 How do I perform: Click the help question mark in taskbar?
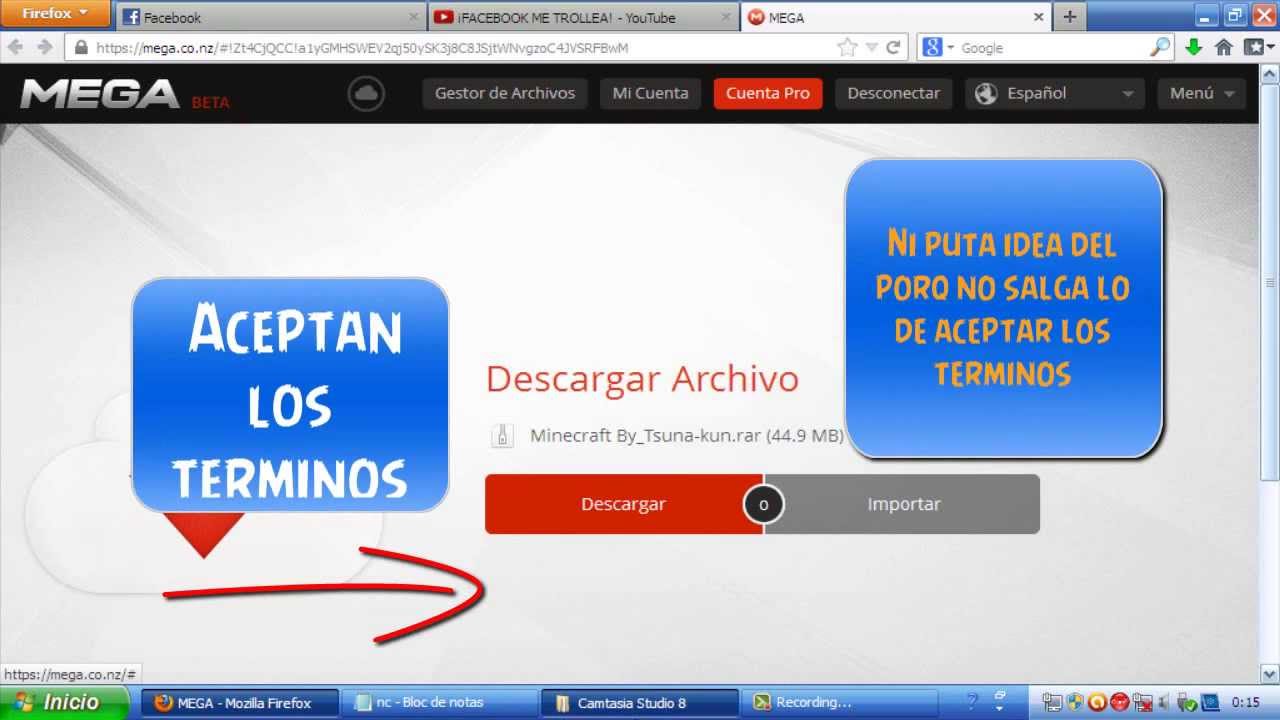(x=971, y=702)
